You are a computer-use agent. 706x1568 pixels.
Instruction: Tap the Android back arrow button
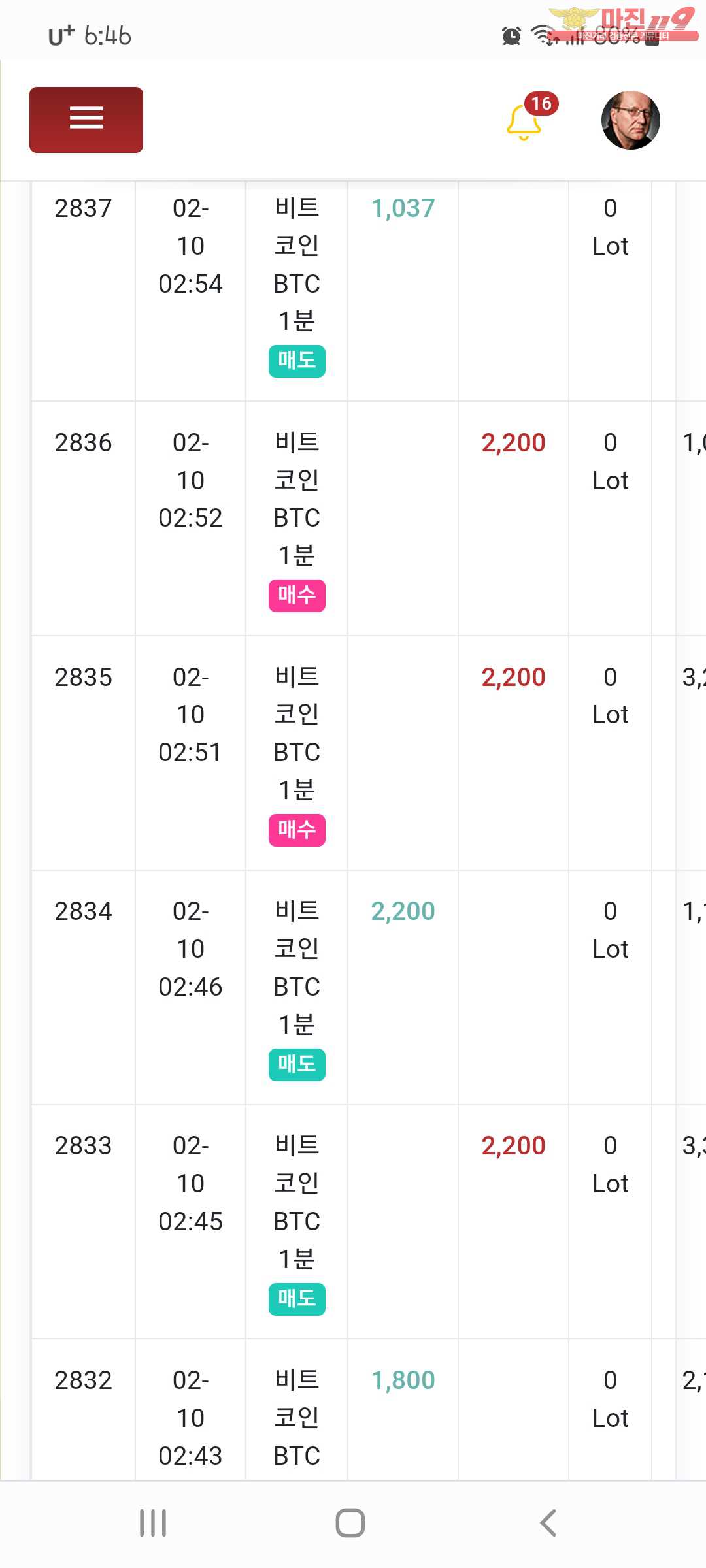[x=548, y=1523]
